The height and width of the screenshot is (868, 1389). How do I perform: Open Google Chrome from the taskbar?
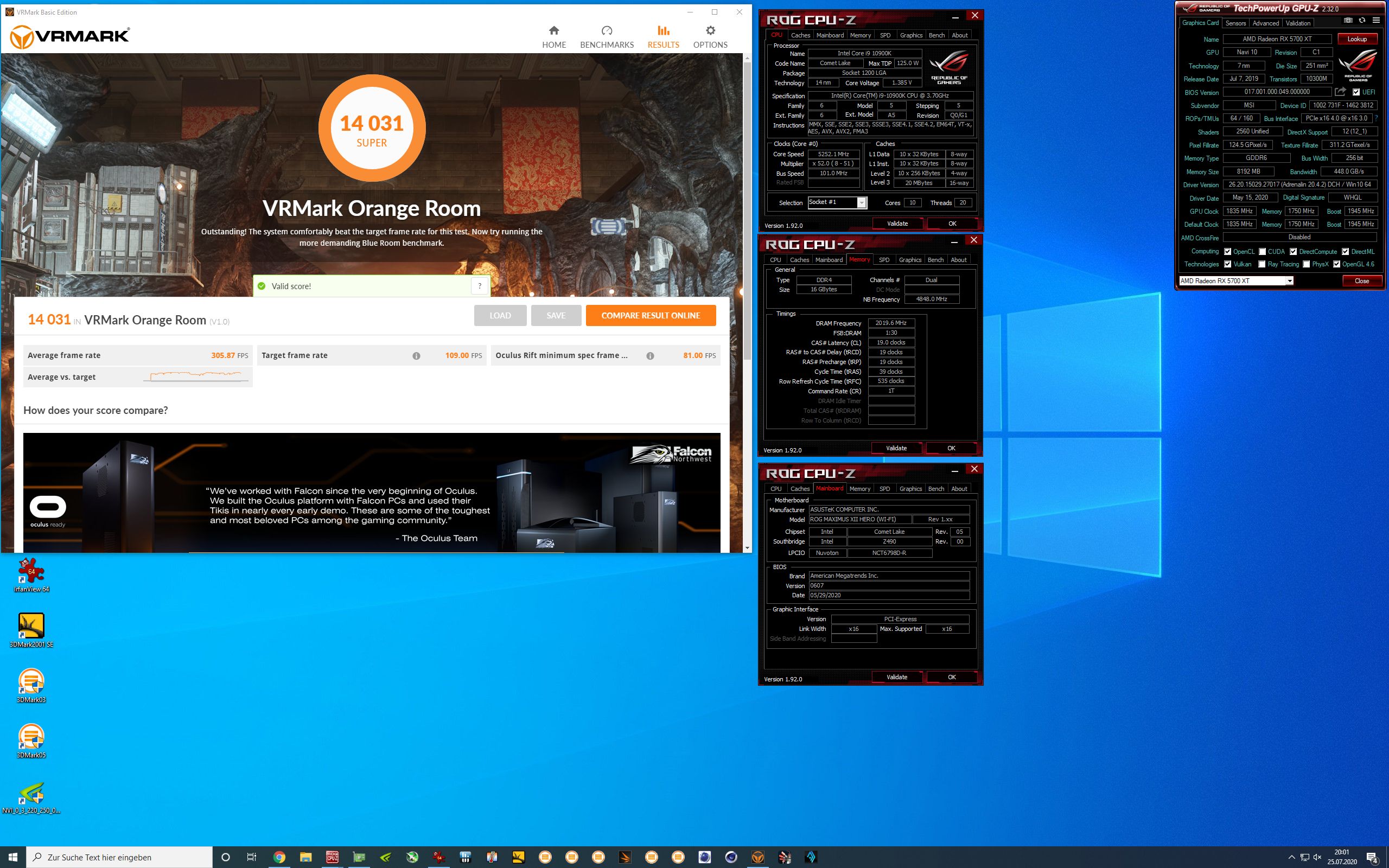(x=279, y=857)
